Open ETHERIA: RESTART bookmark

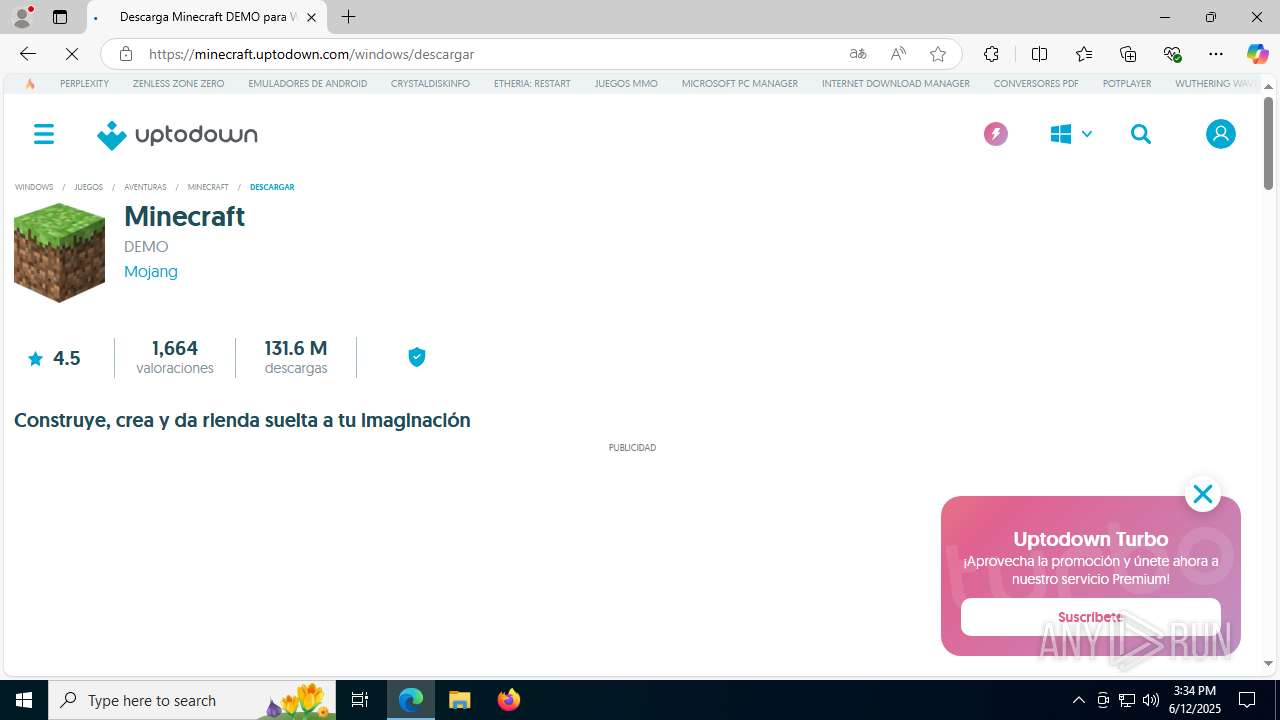pyautogui.click(x=532, y=84)
